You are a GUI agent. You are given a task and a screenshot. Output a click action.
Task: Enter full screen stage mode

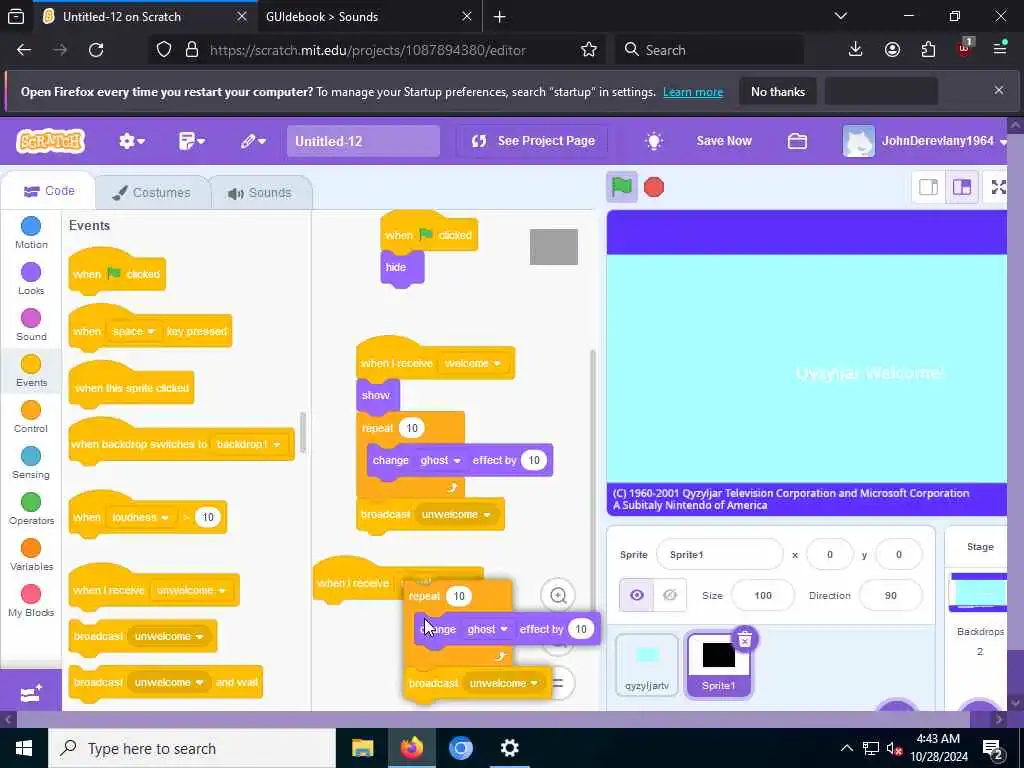998,187
